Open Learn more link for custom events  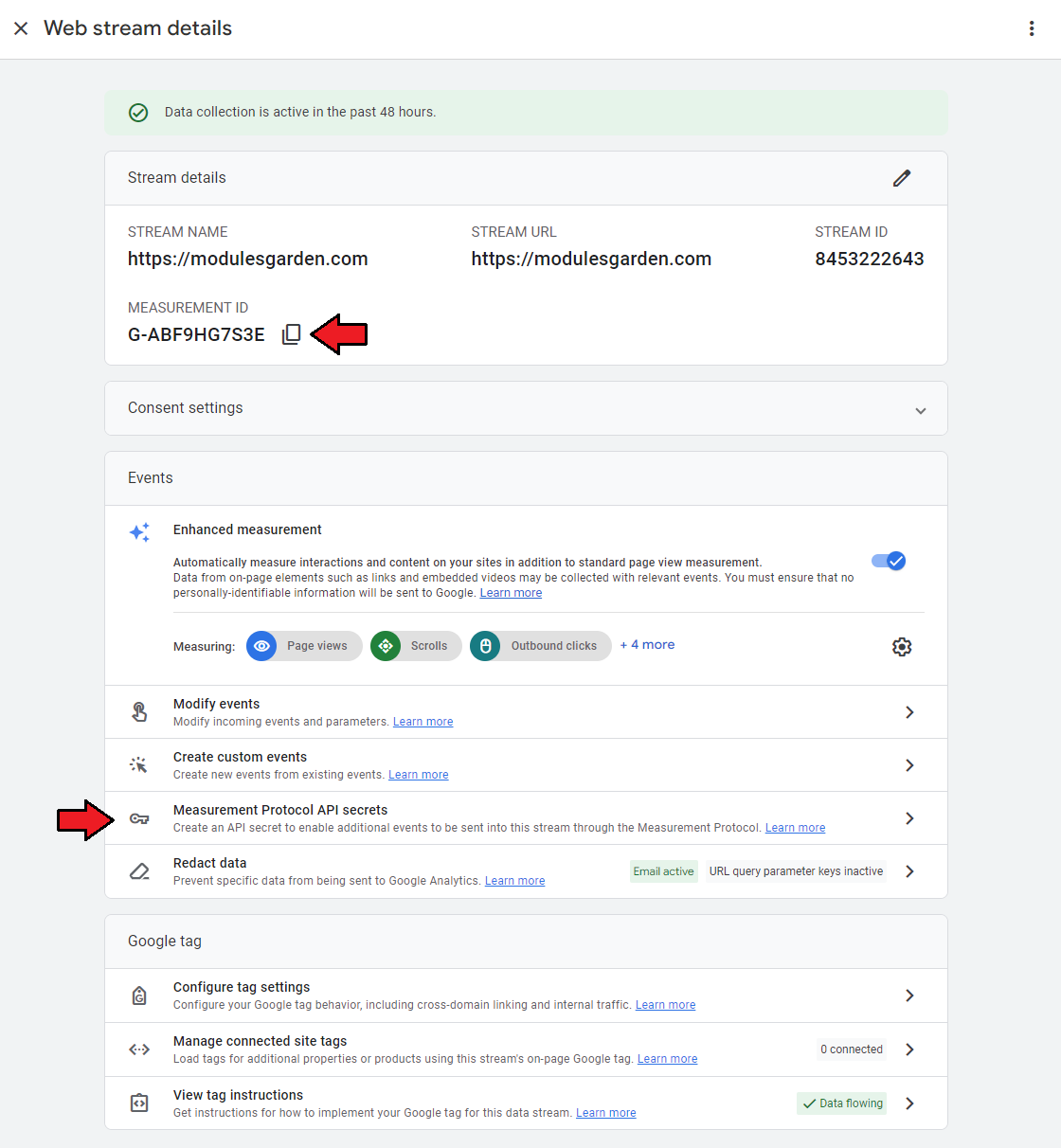coord(418,775)
